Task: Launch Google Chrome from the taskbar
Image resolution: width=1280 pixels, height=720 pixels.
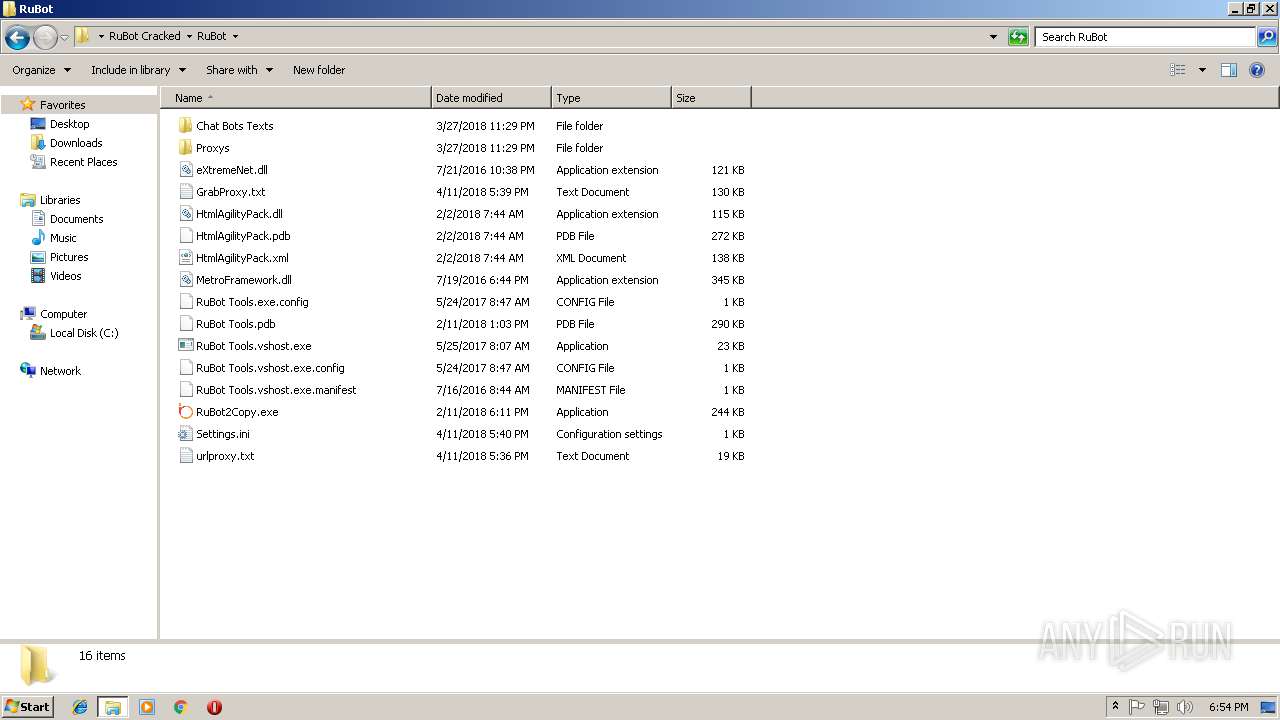Action: click(x=181, y=707)
